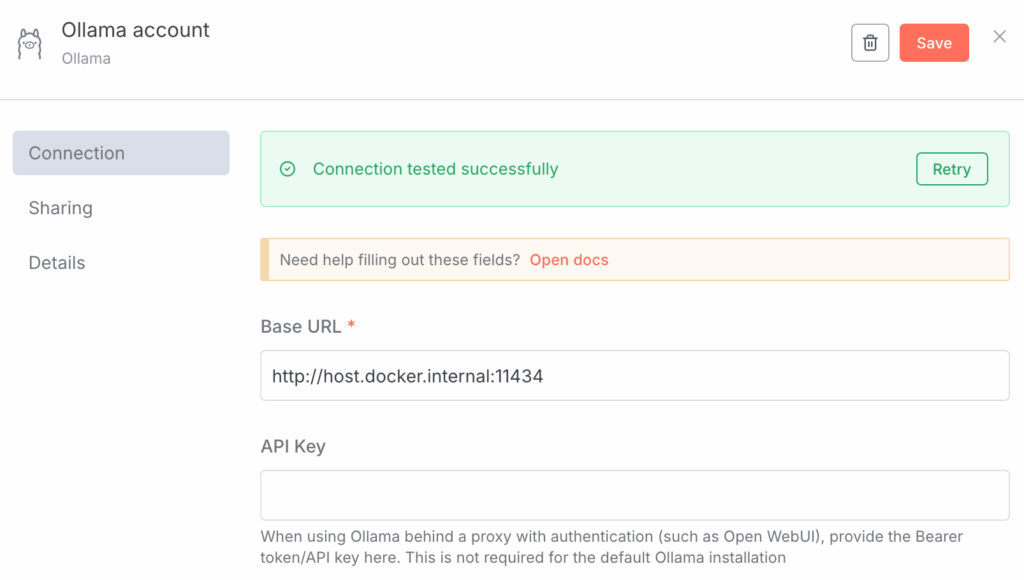This screenshot has height=580, width=1024.
Task: Click the trash delete credential icon
Action: 870,43
